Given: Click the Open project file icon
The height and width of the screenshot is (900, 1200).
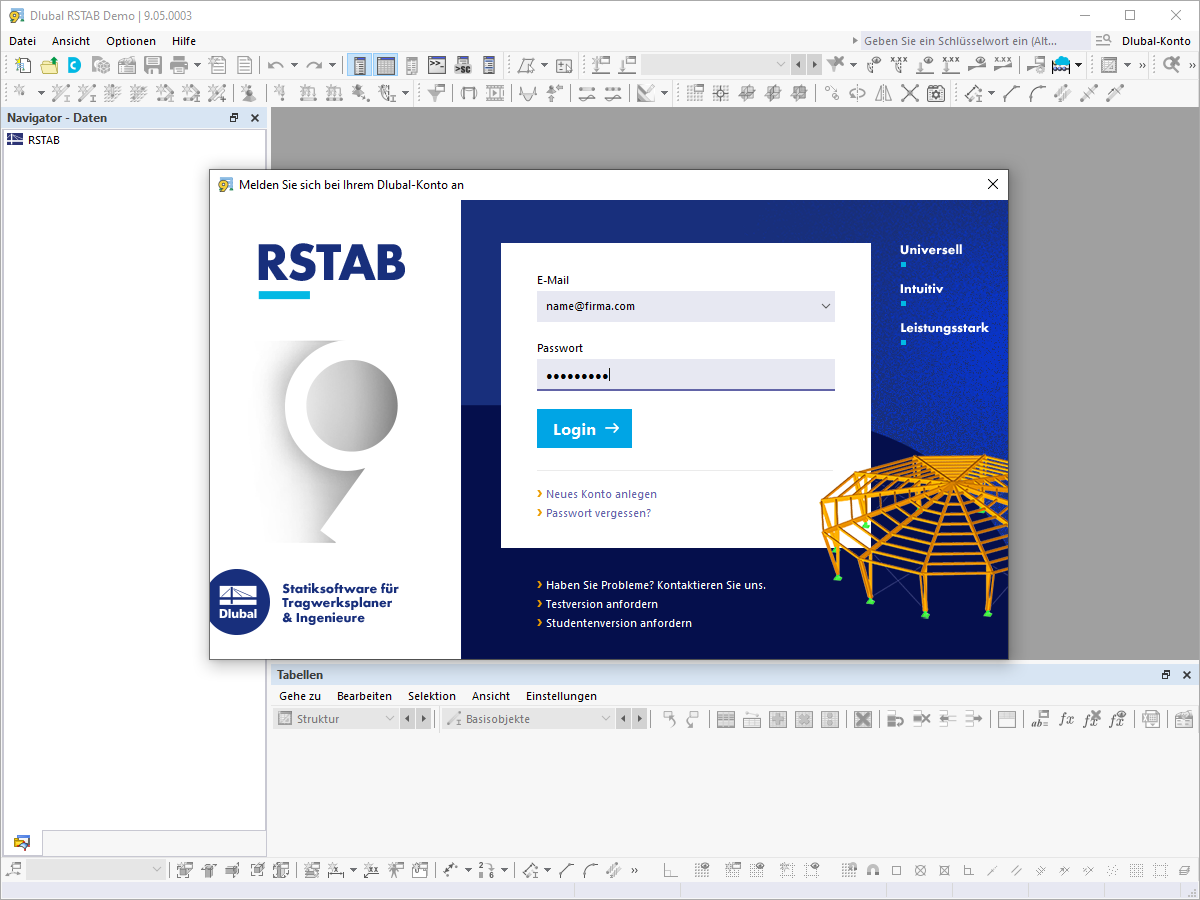Looking at the screenshot, I should tap(48, 64).
